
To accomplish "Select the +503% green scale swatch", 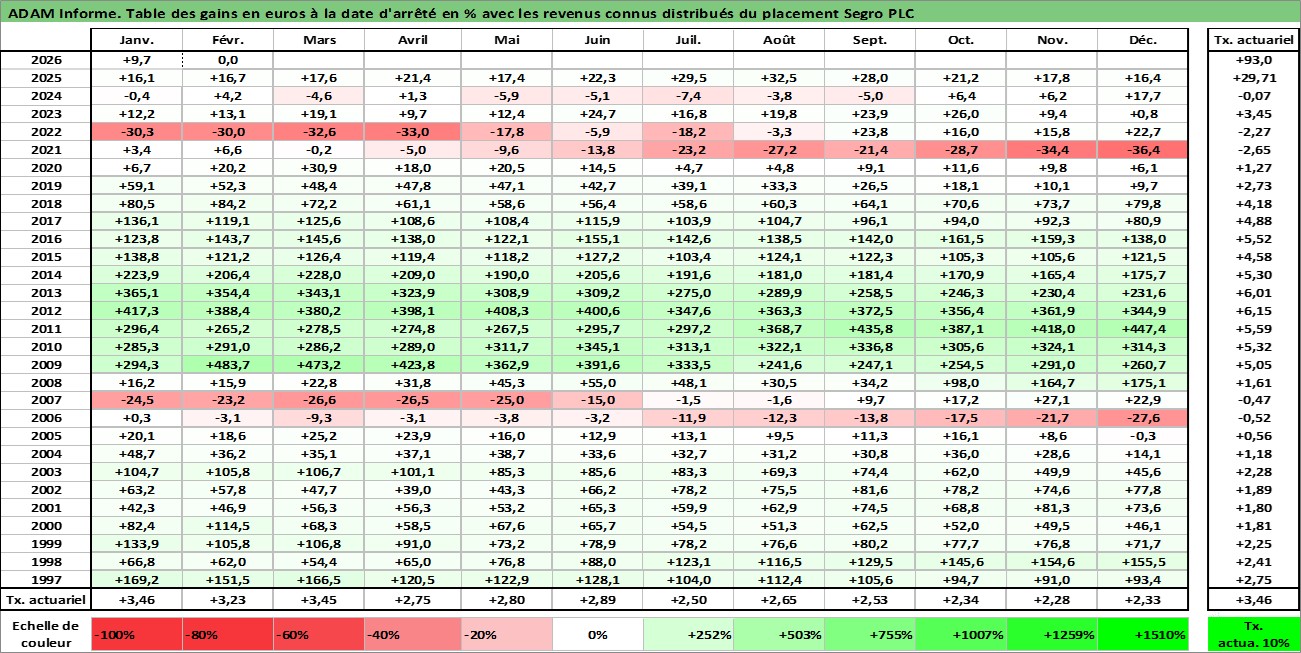I will (777, 634).
